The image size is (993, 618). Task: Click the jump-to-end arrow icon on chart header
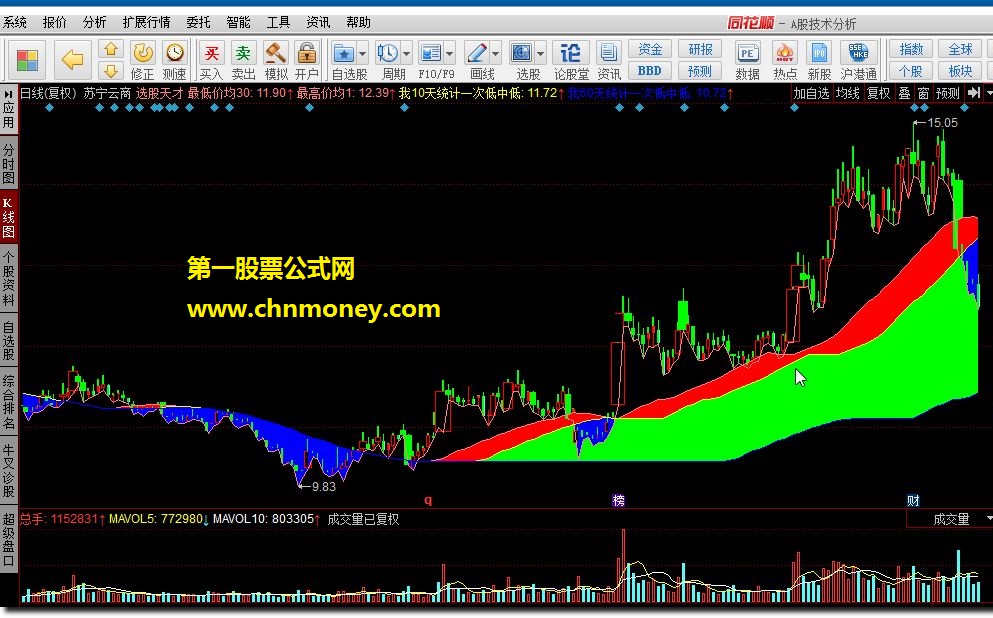974,93
